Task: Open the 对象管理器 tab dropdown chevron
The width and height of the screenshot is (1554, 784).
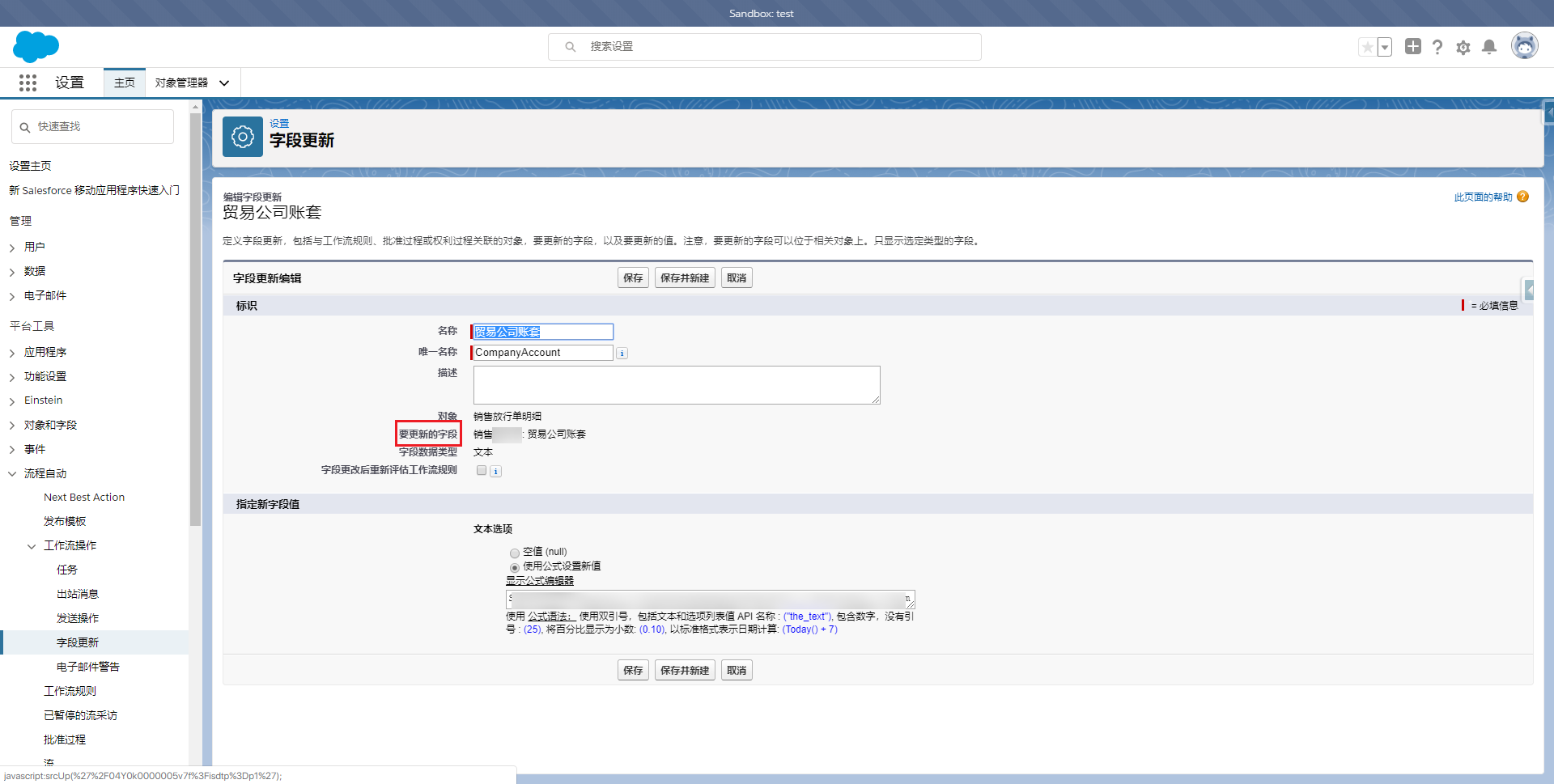Action: 224,83
